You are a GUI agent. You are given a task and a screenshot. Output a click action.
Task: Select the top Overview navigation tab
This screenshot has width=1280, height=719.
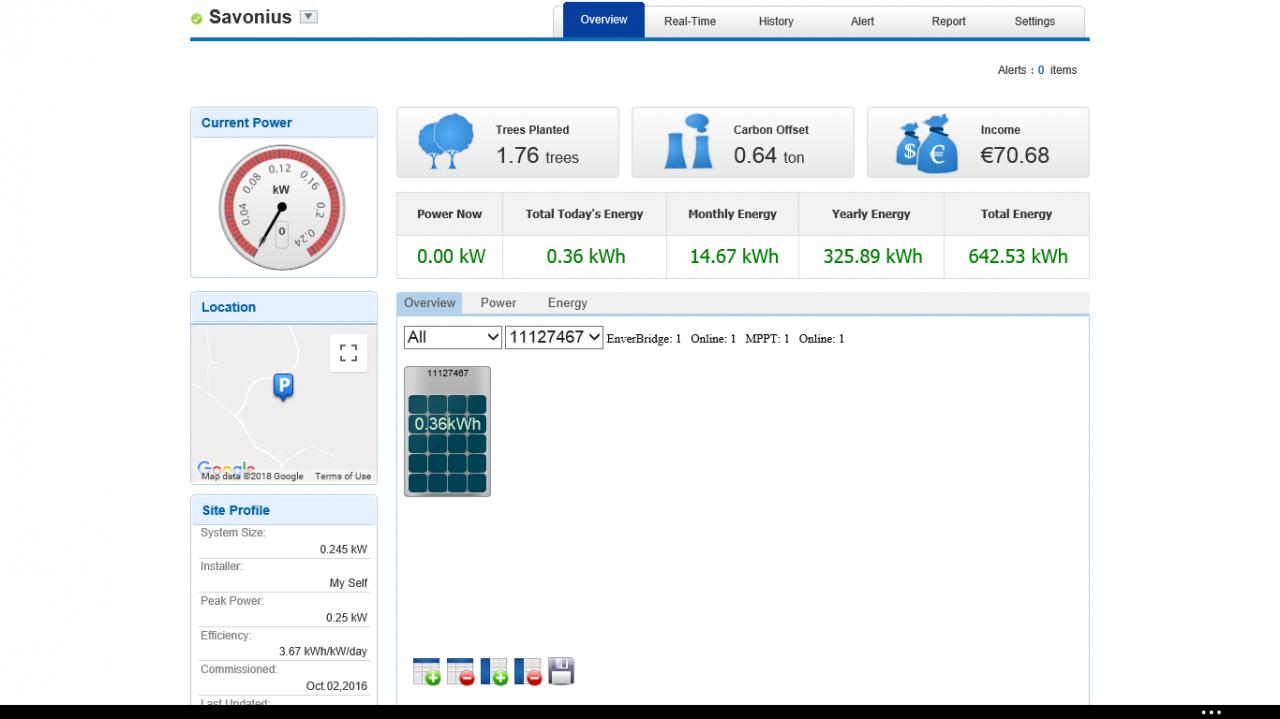pyautogui.click(x=604, y=20)
